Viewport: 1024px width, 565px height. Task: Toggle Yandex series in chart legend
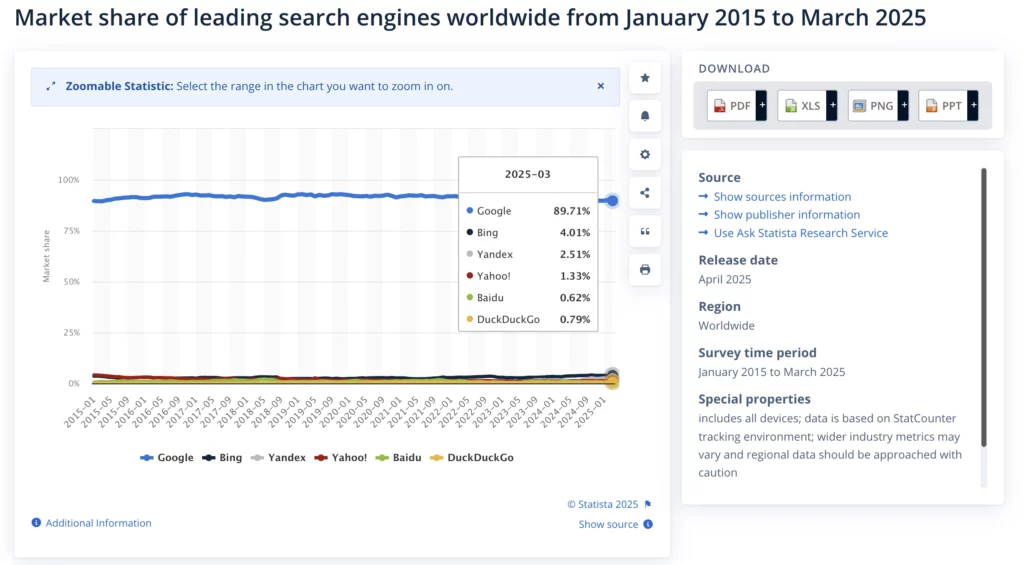278,458
